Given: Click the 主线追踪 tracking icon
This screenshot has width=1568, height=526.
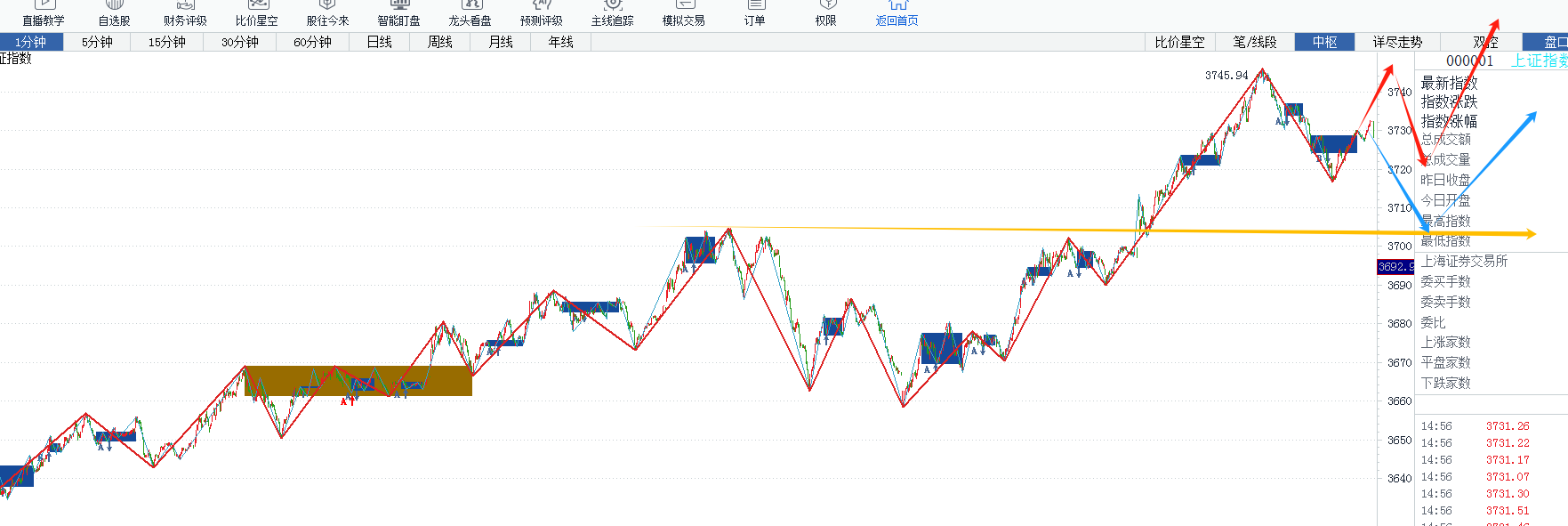Looking at the screenshot, I should [x=612, y=12].
